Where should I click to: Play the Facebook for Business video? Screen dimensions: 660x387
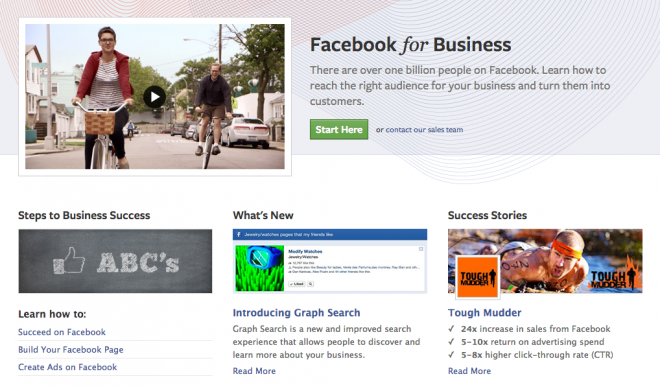[x=154, y=97]
